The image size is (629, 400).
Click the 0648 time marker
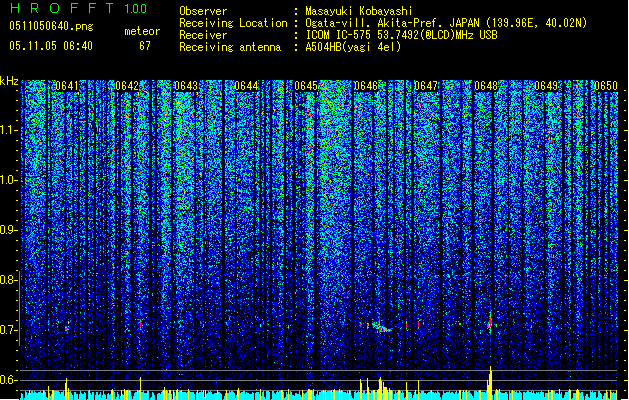coord(486,86)
